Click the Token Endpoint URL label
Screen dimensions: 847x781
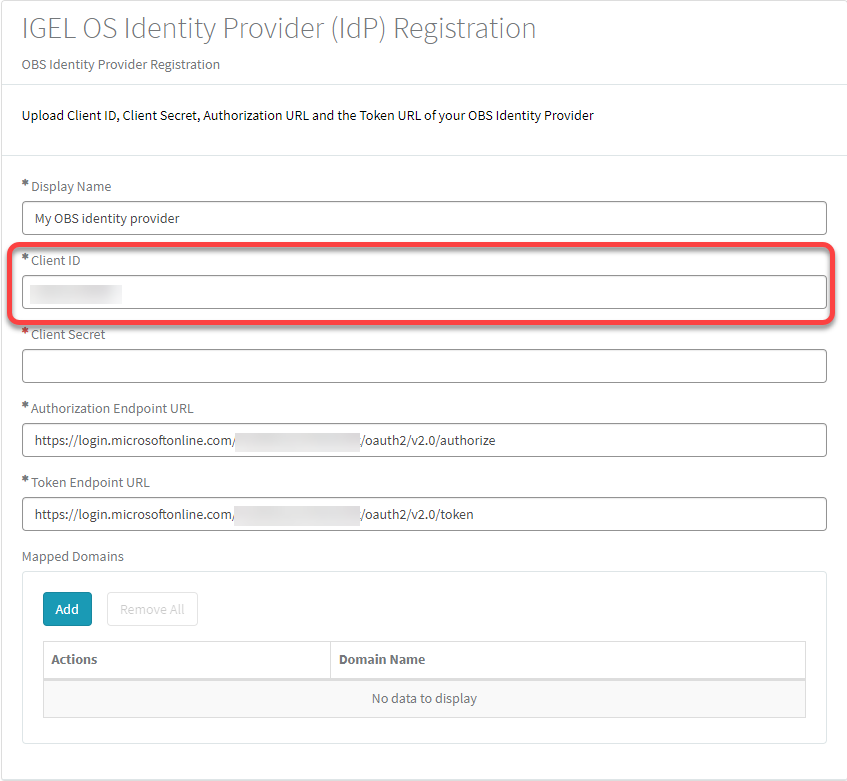tap(90, 482)
